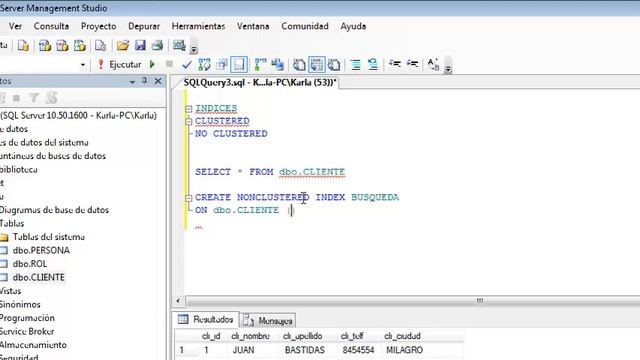Viewport: 640px width, 360px height.
Task: Open the Herramientas menu
Action: pos(198,26)
